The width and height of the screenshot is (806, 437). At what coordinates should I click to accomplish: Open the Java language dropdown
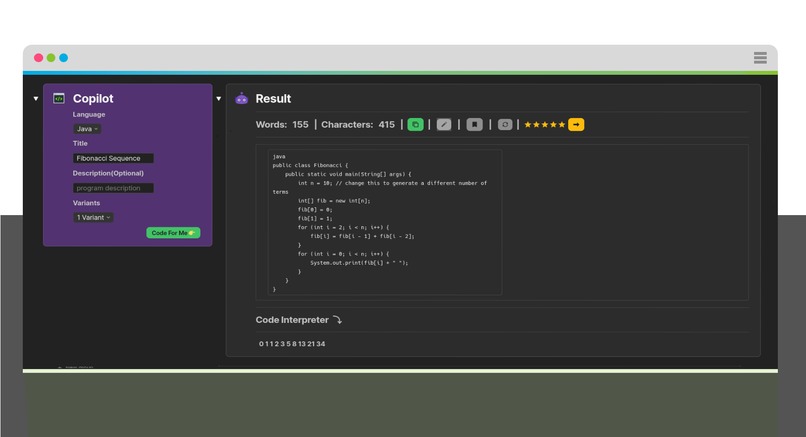click(86, 129)
